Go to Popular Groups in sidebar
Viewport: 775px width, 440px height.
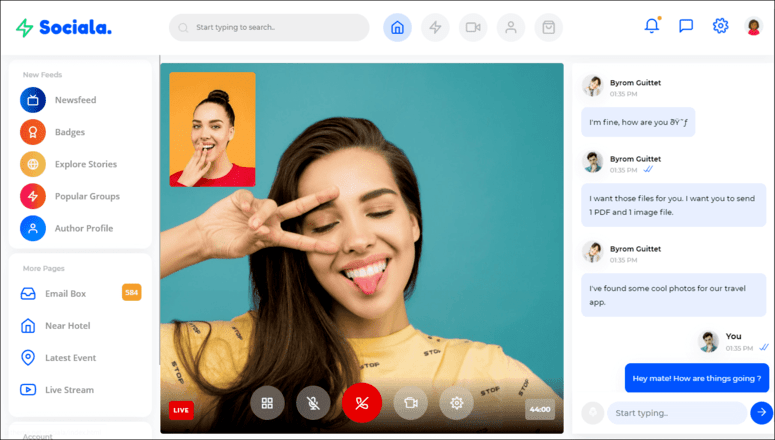point(86,196)
